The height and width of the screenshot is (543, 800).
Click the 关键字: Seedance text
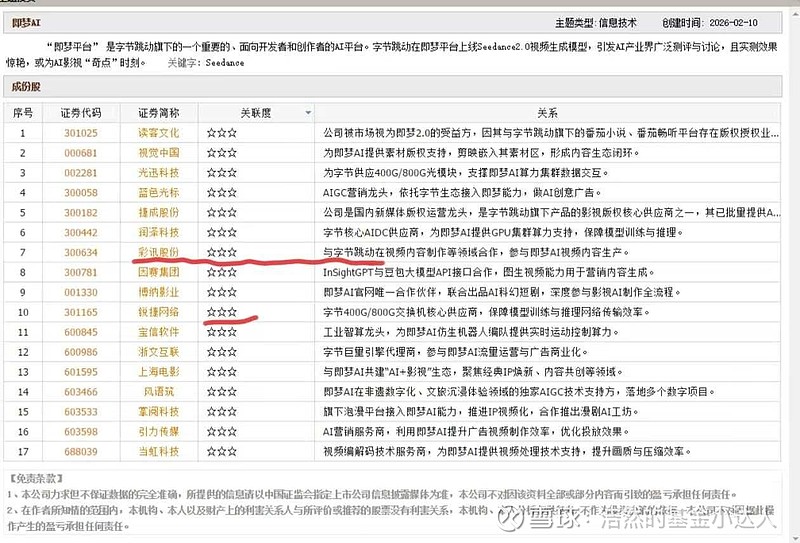(x=206, y=63)
